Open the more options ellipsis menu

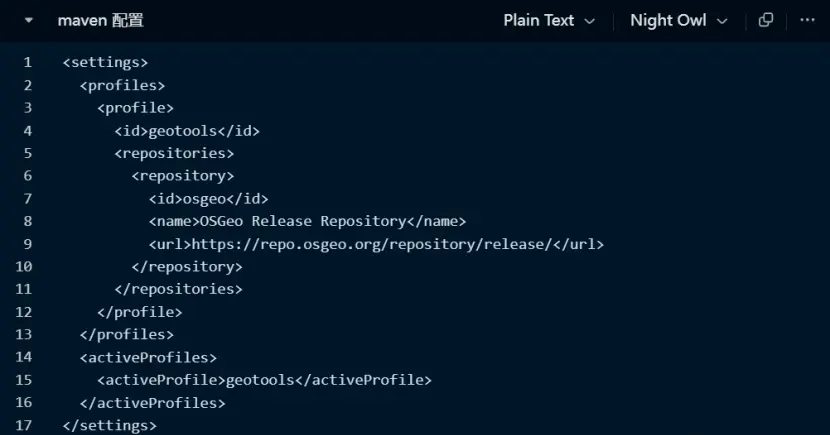tap(807, 20)
